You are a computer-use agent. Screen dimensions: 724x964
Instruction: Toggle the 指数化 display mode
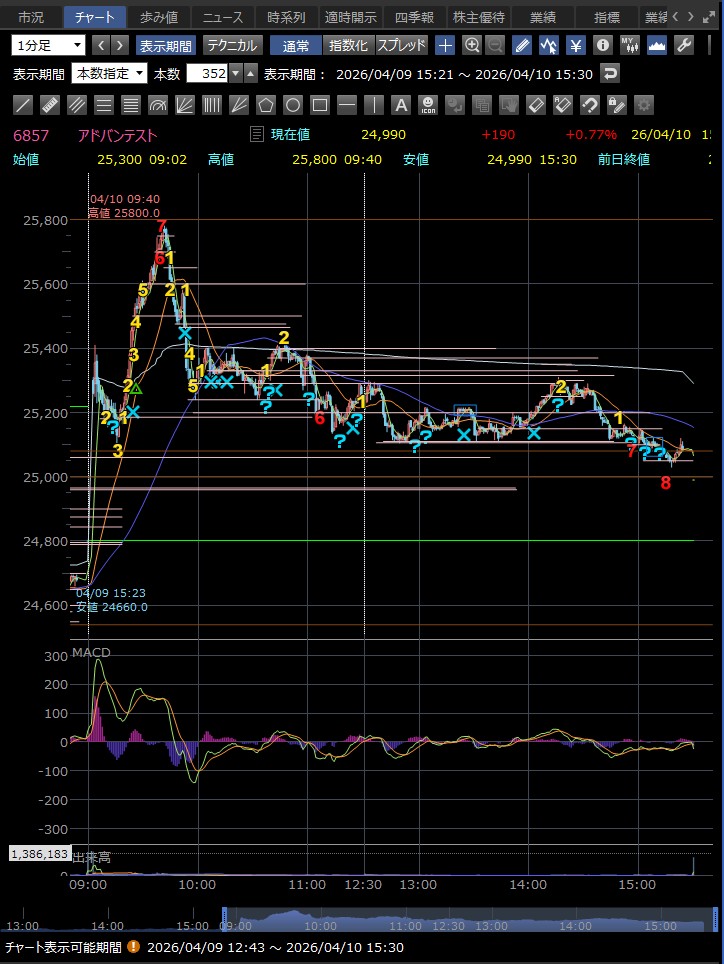(x=349, y=45)
